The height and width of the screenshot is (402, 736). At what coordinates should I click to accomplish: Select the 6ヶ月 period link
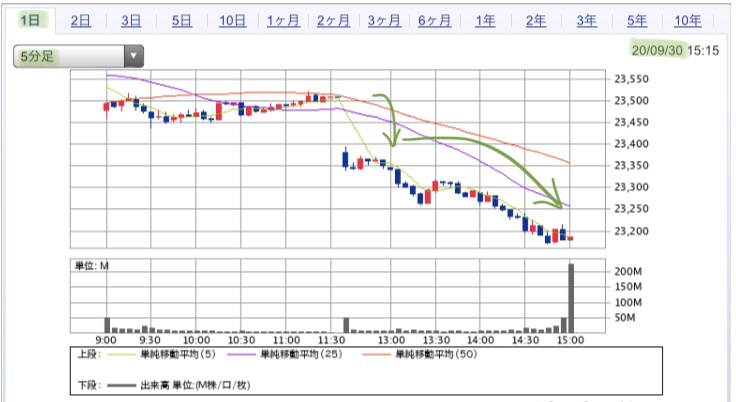[x=435, y=21]
